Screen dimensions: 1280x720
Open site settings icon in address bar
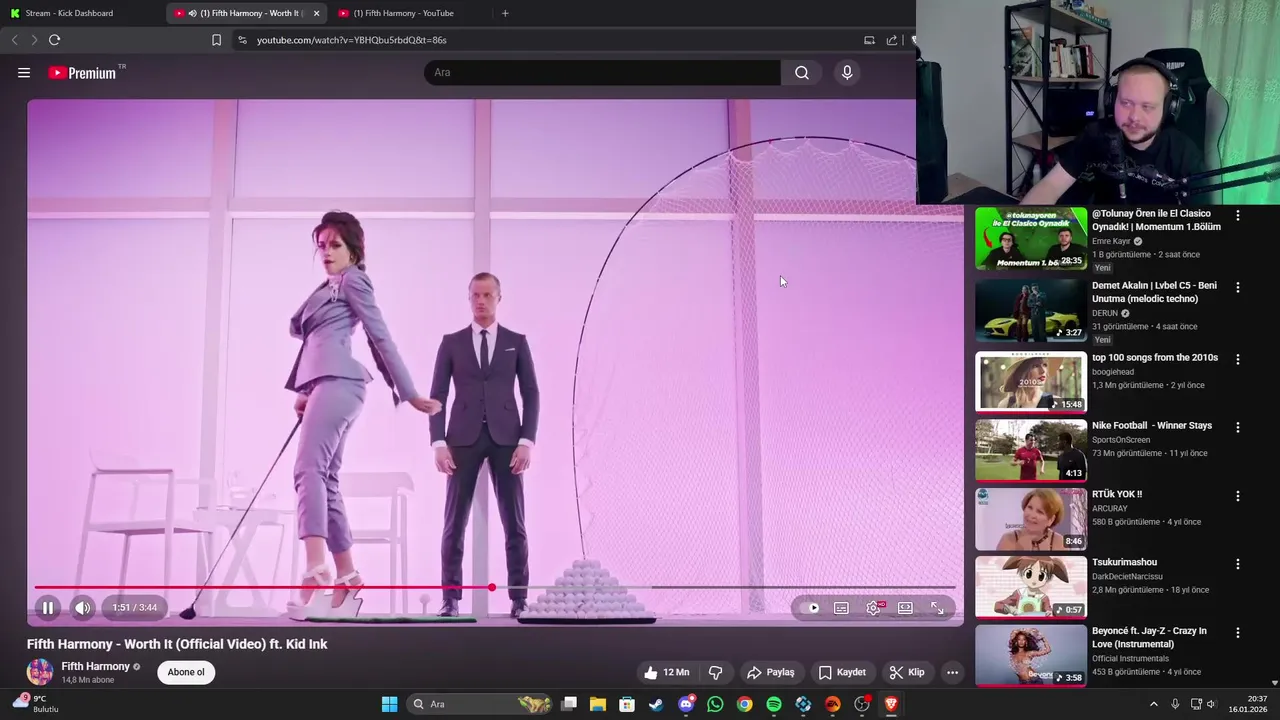241,40
